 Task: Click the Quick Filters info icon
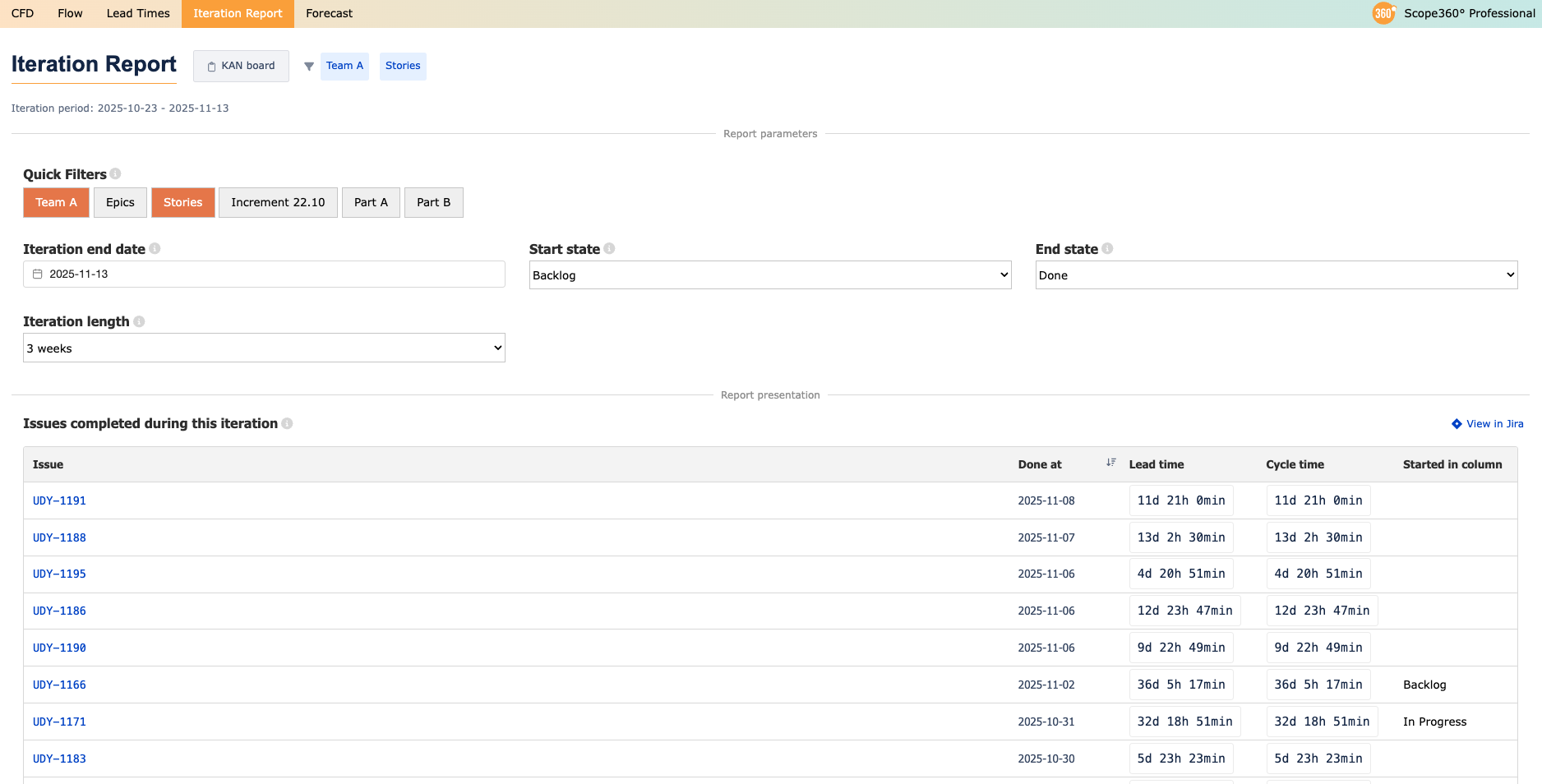click(x=116, y=173)
